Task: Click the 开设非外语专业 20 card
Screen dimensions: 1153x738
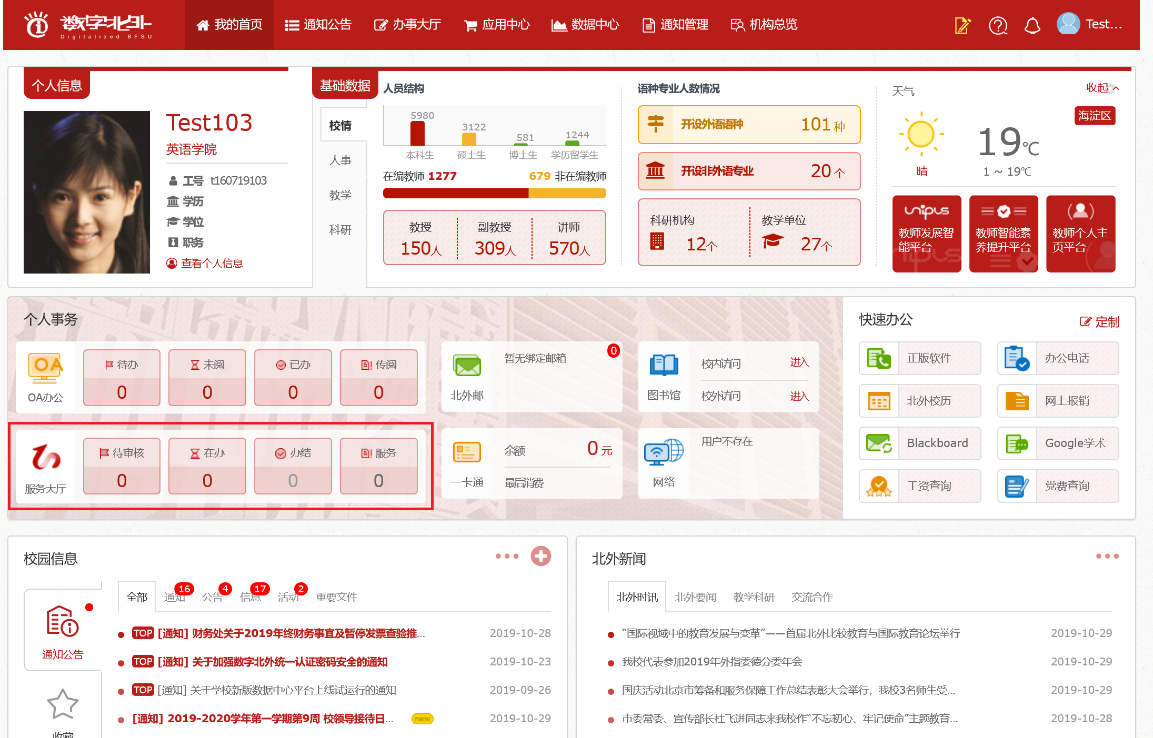Action: [749, 171]
